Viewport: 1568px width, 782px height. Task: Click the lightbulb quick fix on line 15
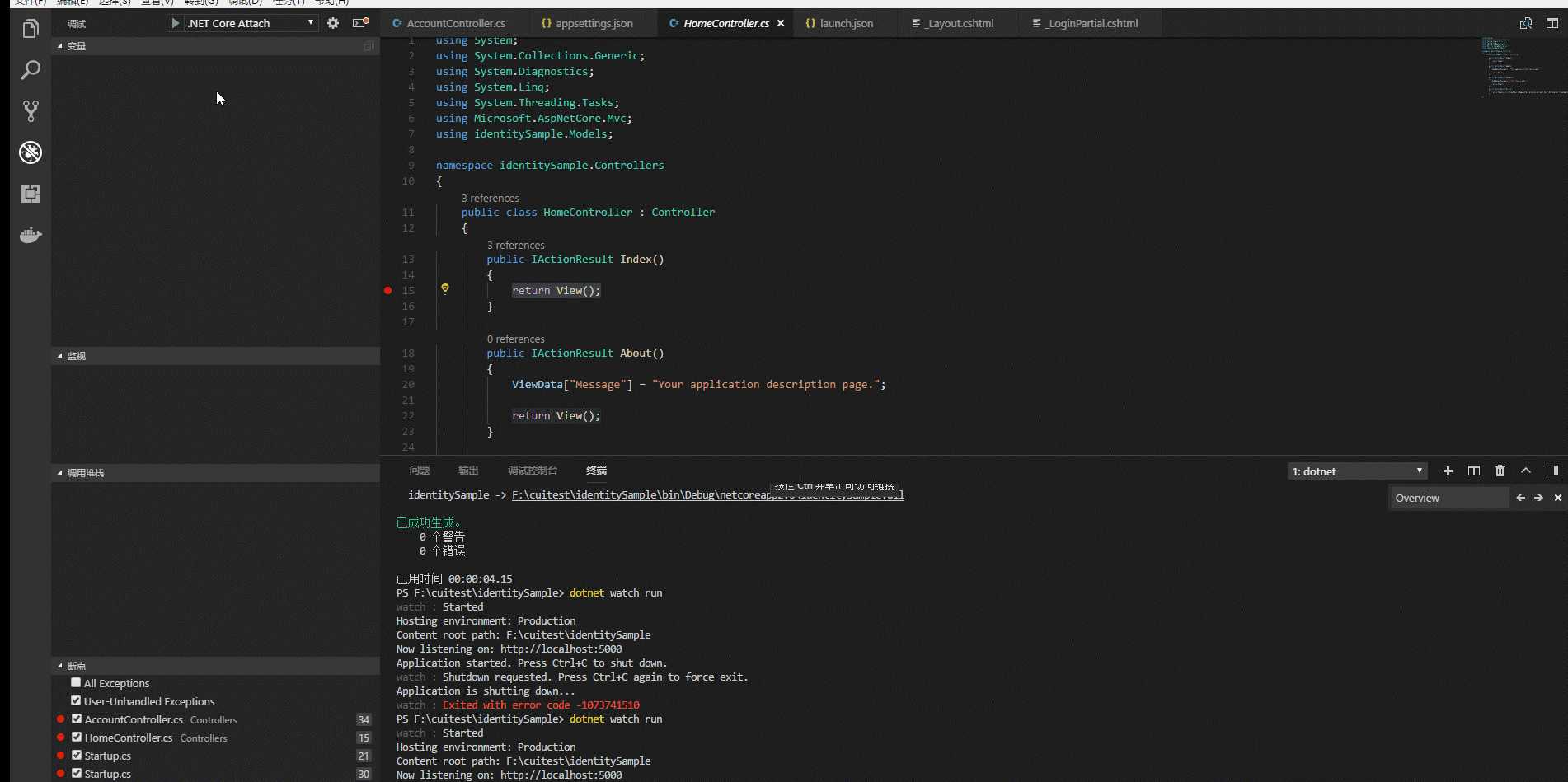coord(445,289)
